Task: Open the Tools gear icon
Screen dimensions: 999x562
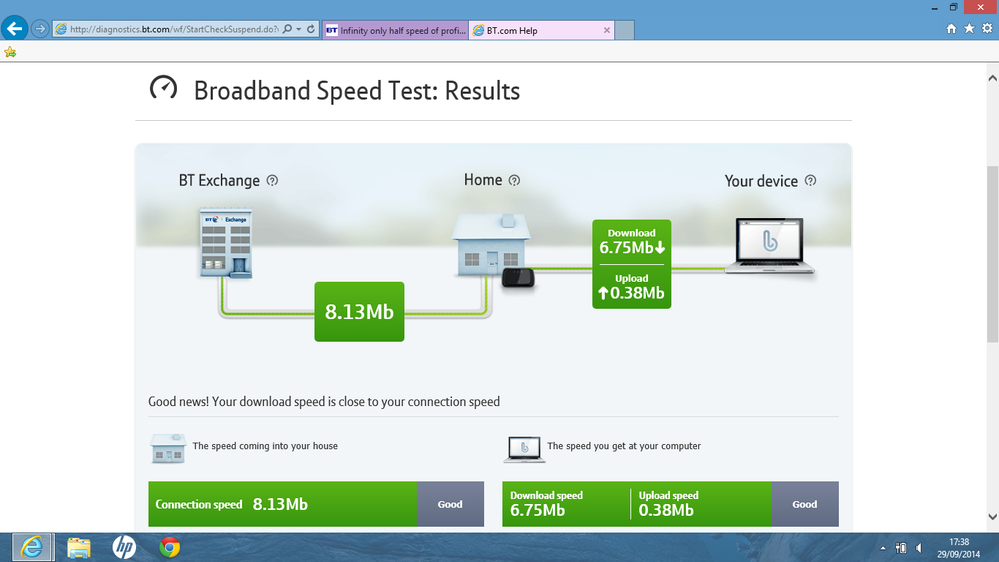Action: 987,29
